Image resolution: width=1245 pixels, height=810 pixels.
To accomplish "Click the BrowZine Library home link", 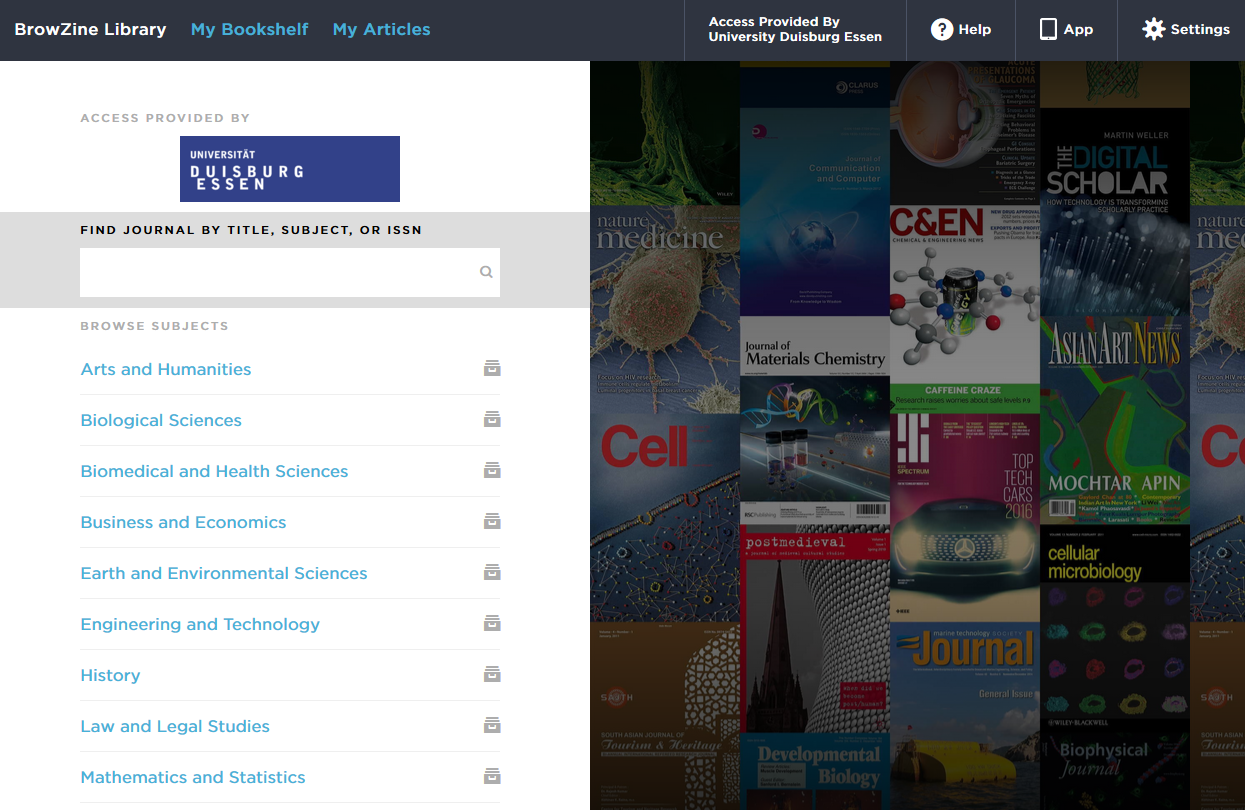I will coord(90,29).
